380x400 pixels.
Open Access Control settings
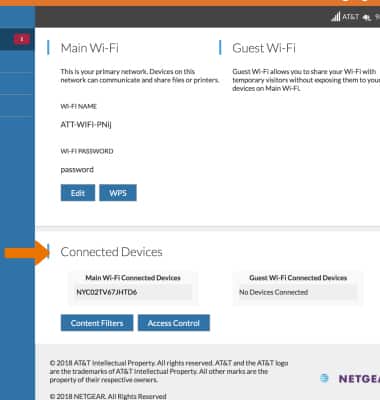click(174, 323)
